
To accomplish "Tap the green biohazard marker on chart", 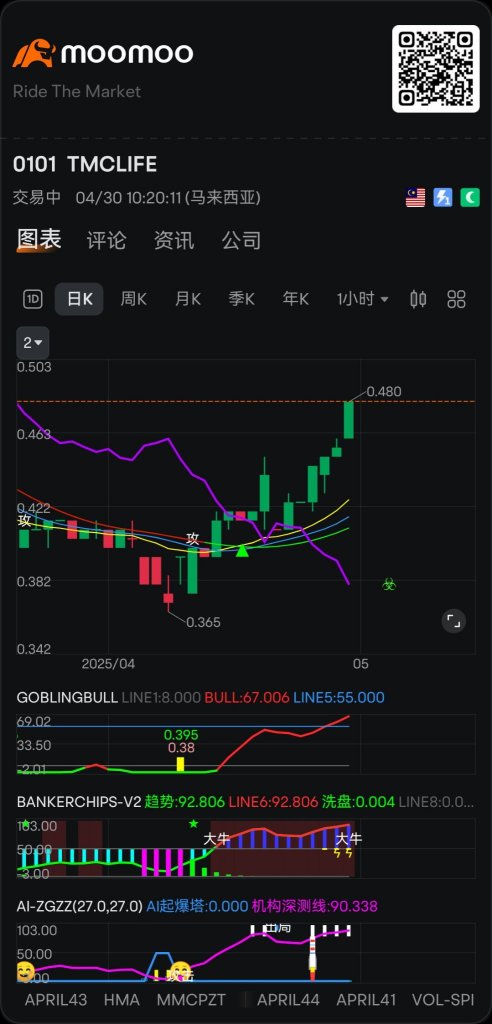I will click(389, 584).
